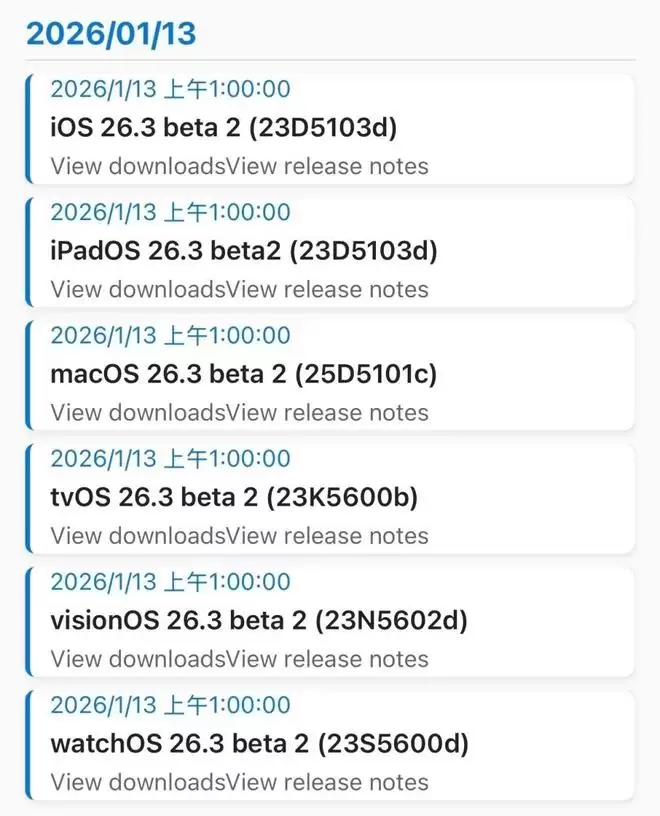Click View downloads for watchOS 26.3 beta 2
660x816 pixels.
(x=138, y=782)
